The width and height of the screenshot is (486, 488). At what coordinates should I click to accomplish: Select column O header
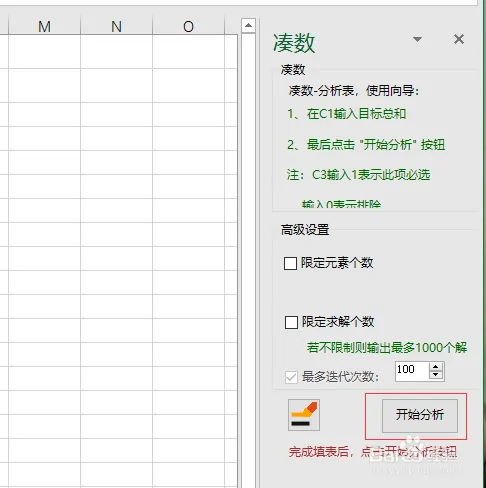[x=188, y=26]
